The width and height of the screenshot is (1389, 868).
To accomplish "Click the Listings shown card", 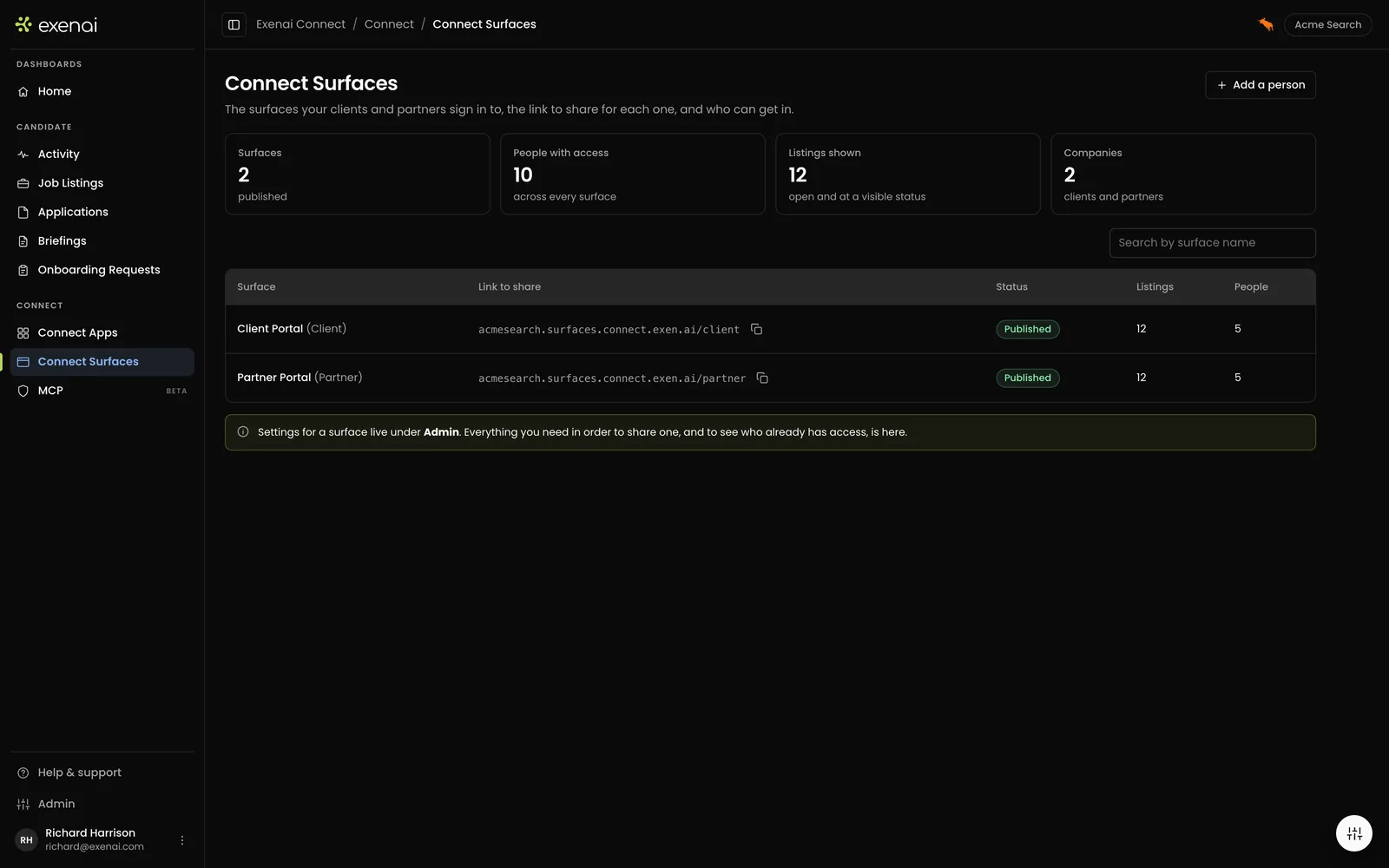I will (908, 174).
